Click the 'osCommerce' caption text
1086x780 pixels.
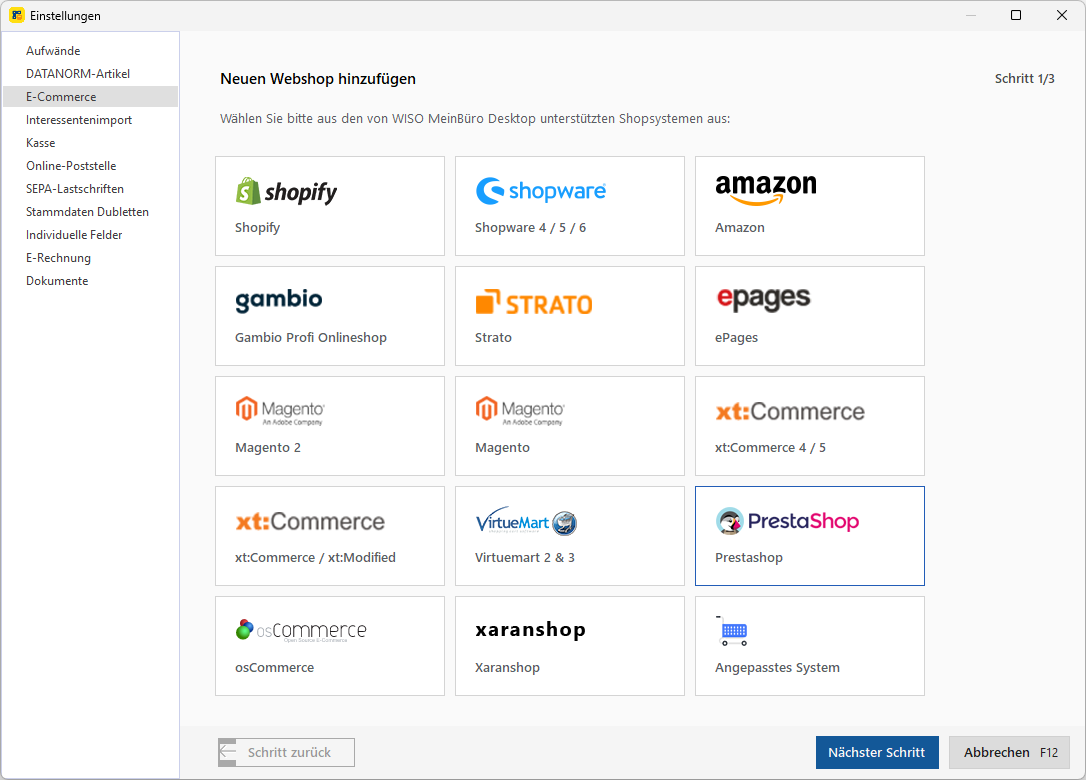(x=274, y=668)
